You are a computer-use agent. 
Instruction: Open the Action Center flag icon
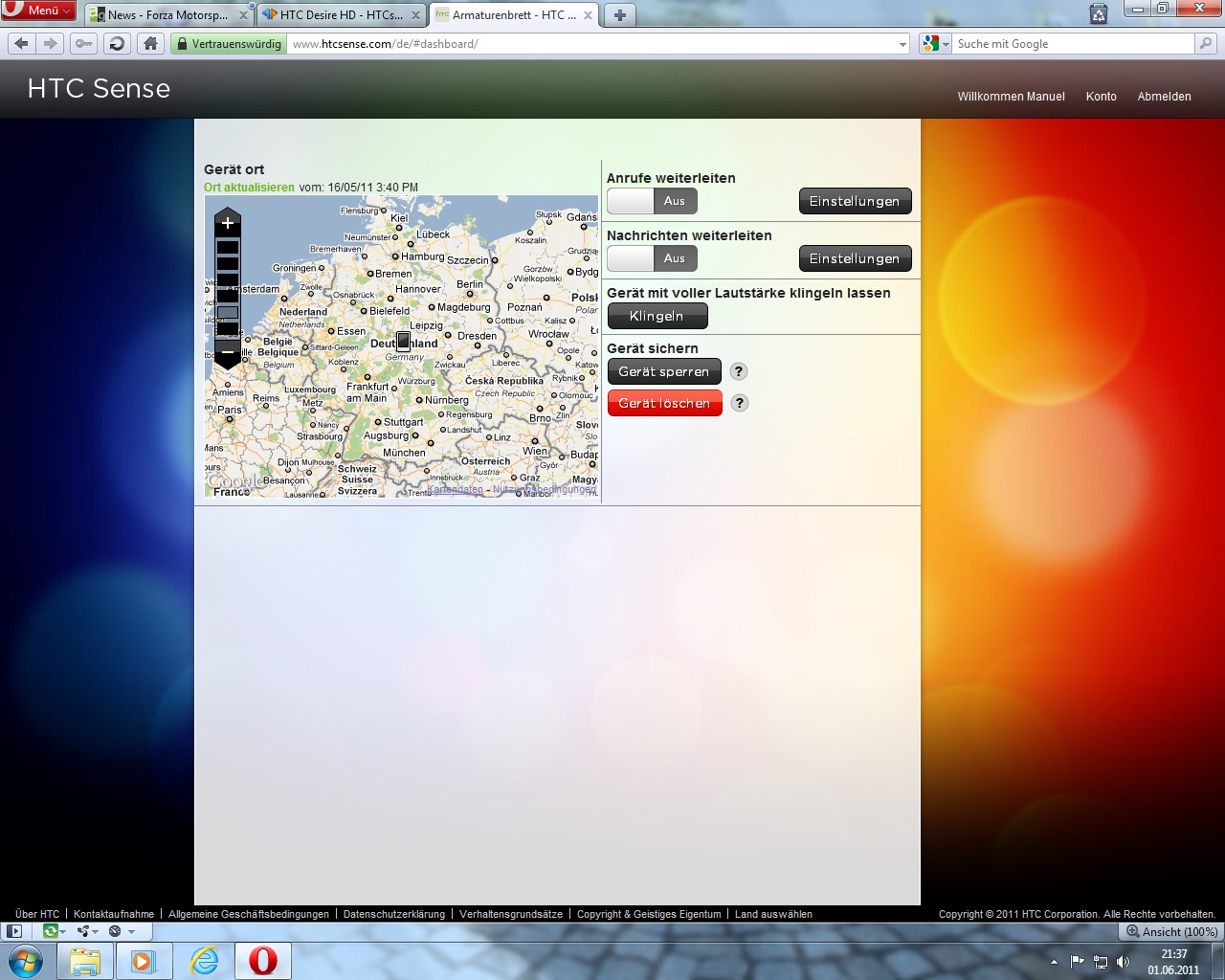(x=1078, y=962)
